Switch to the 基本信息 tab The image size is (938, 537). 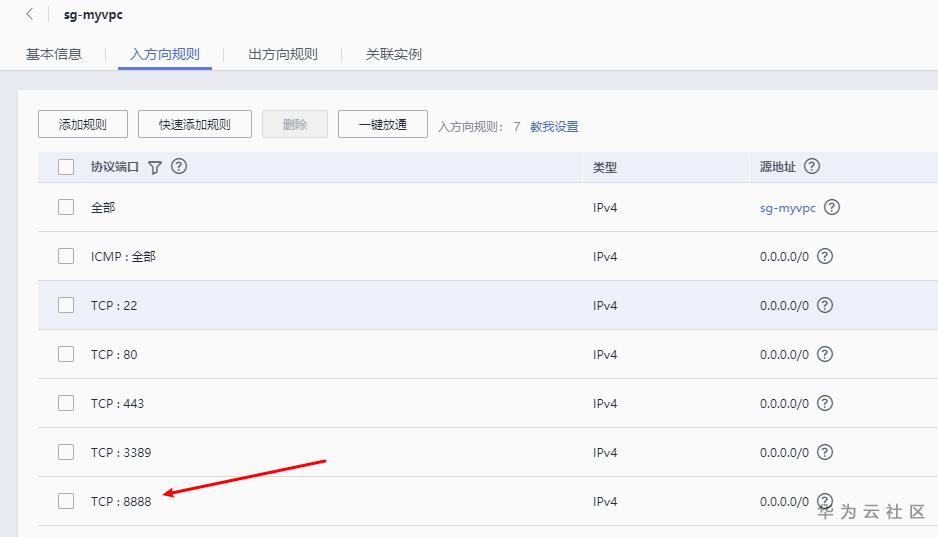(x=54, y=54)
